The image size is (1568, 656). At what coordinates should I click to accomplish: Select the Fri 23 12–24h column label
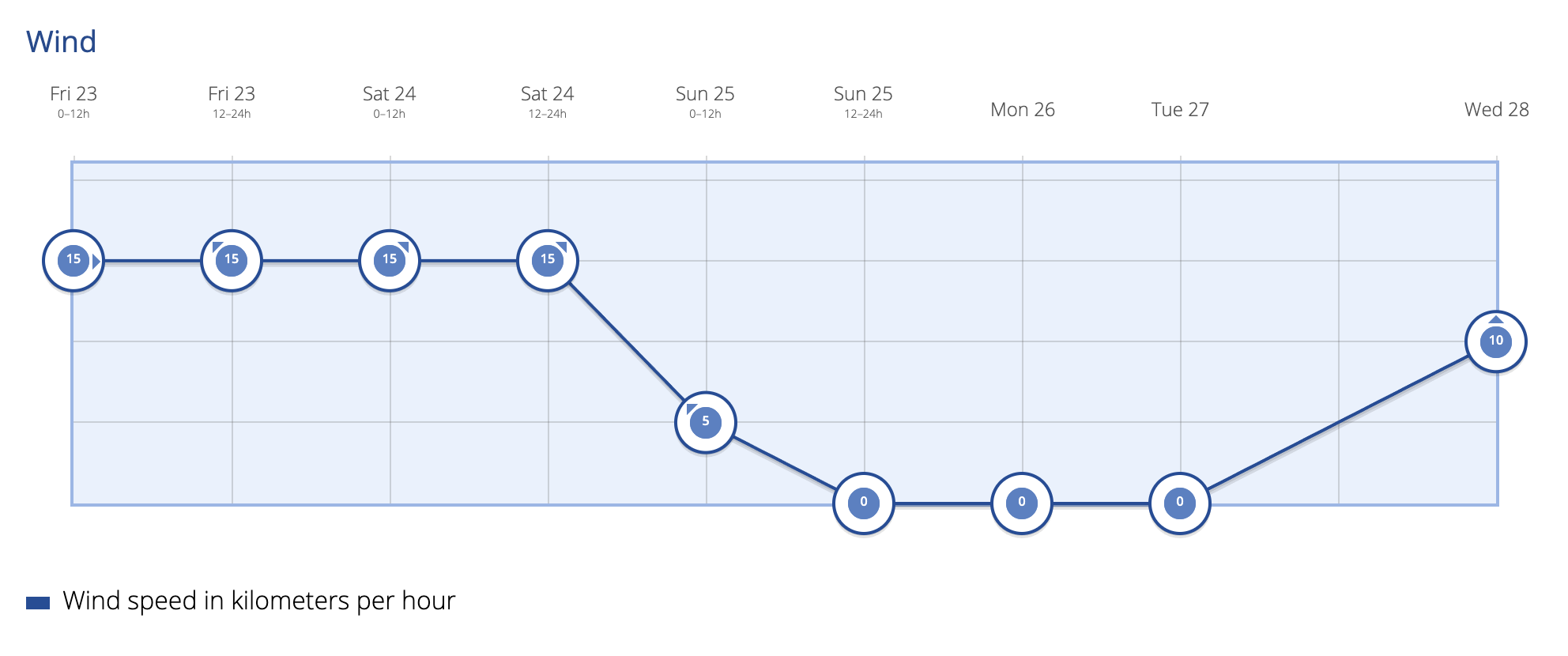[232, 102]
